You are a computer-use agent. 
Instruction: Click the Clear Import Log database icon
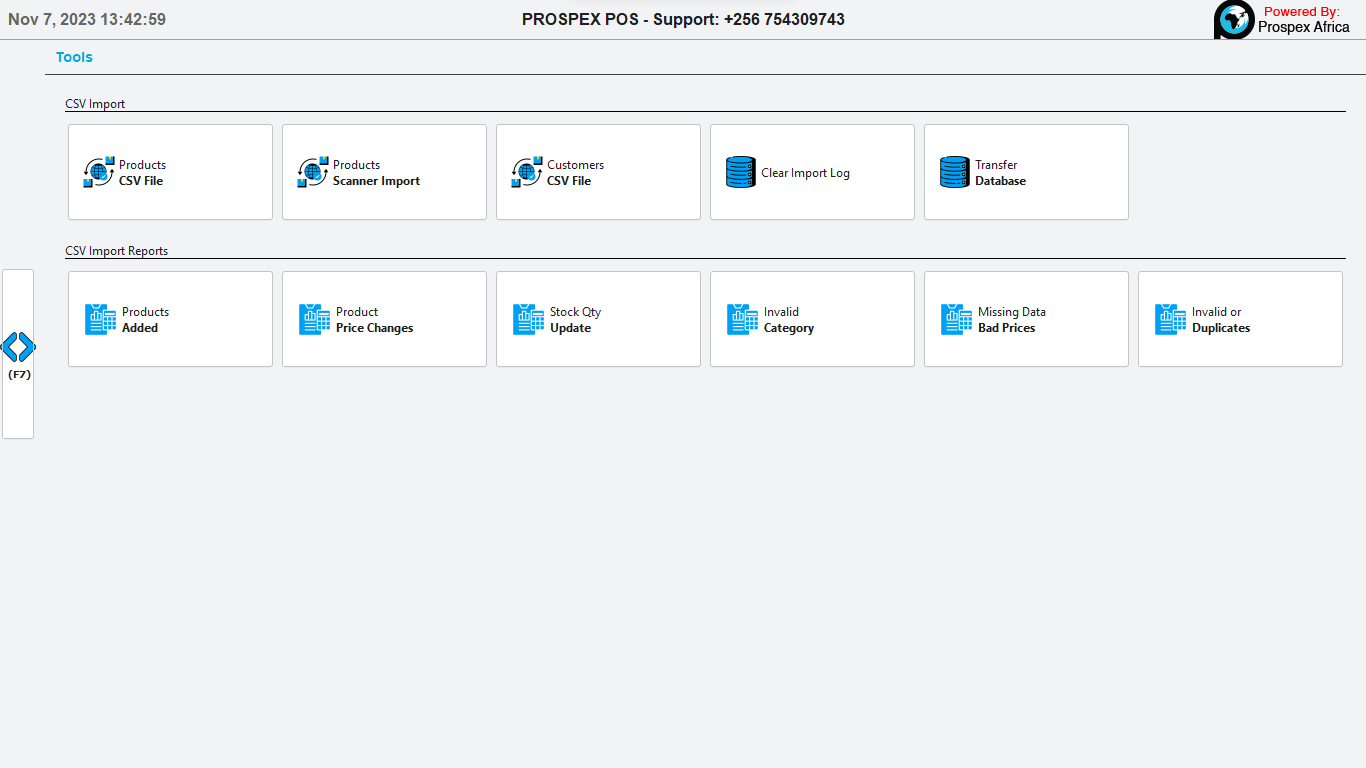741,172
